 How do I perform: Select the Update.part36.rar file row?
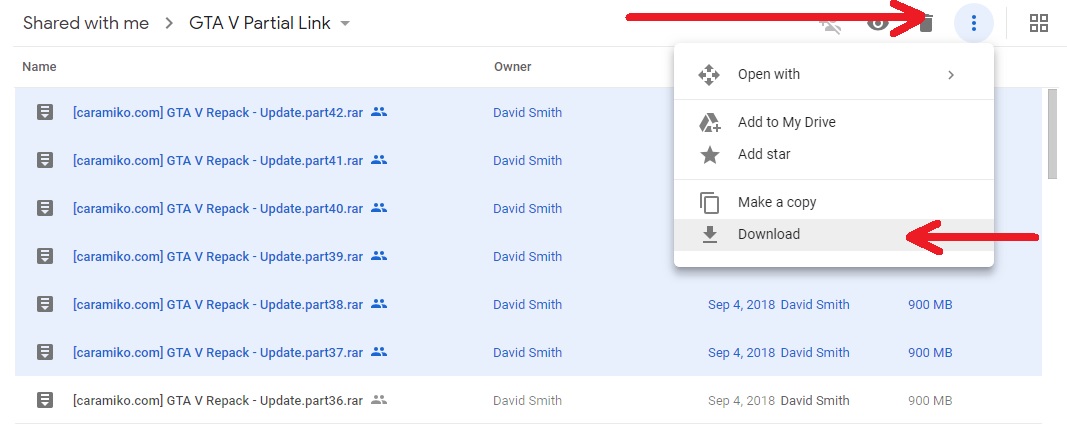pos(217,400)
